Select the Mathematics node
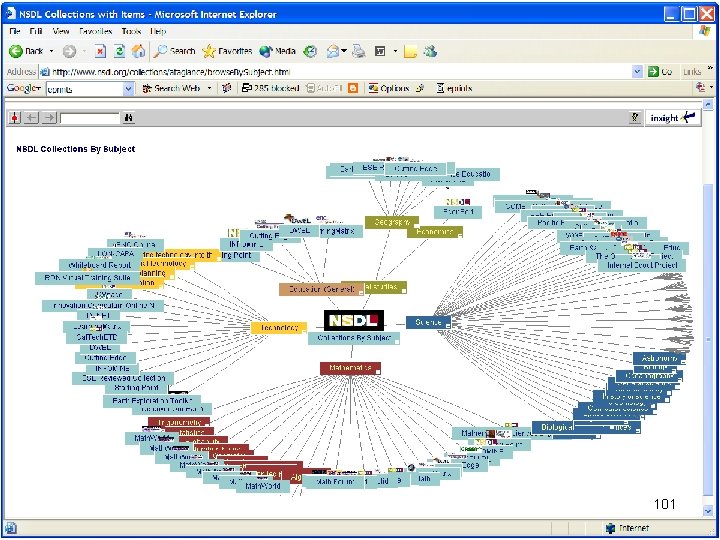Viewport: 720px width, 540px height. (350, 368)
